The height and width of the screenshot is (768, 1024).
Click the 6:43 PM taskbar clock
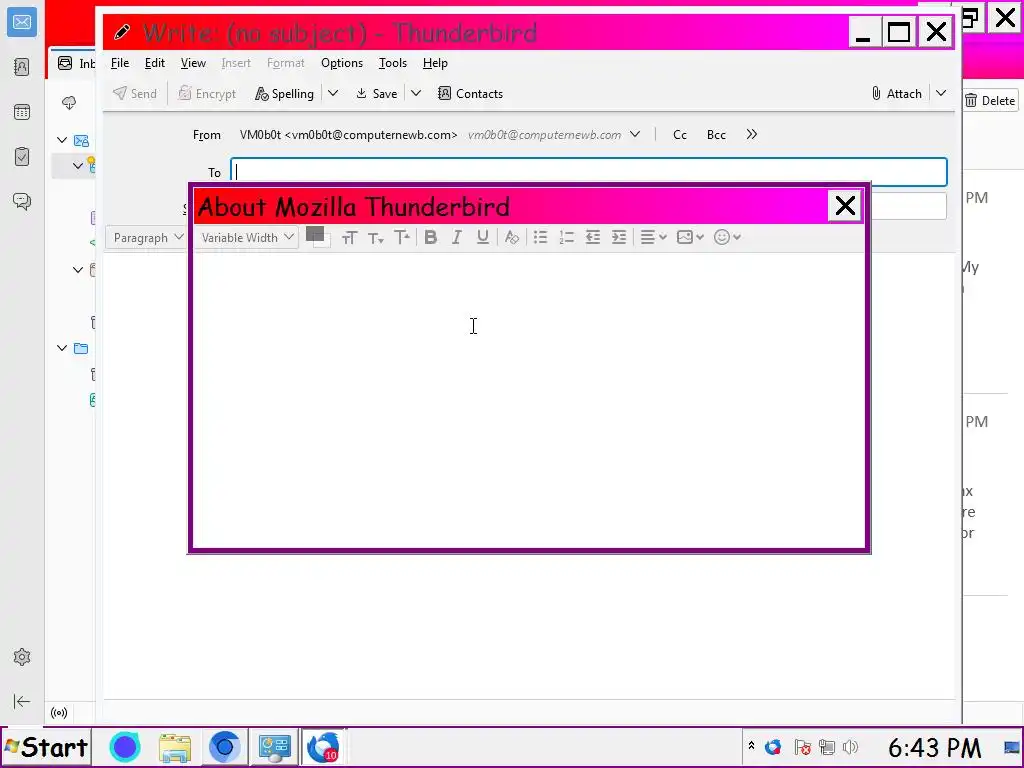point(935,747)
